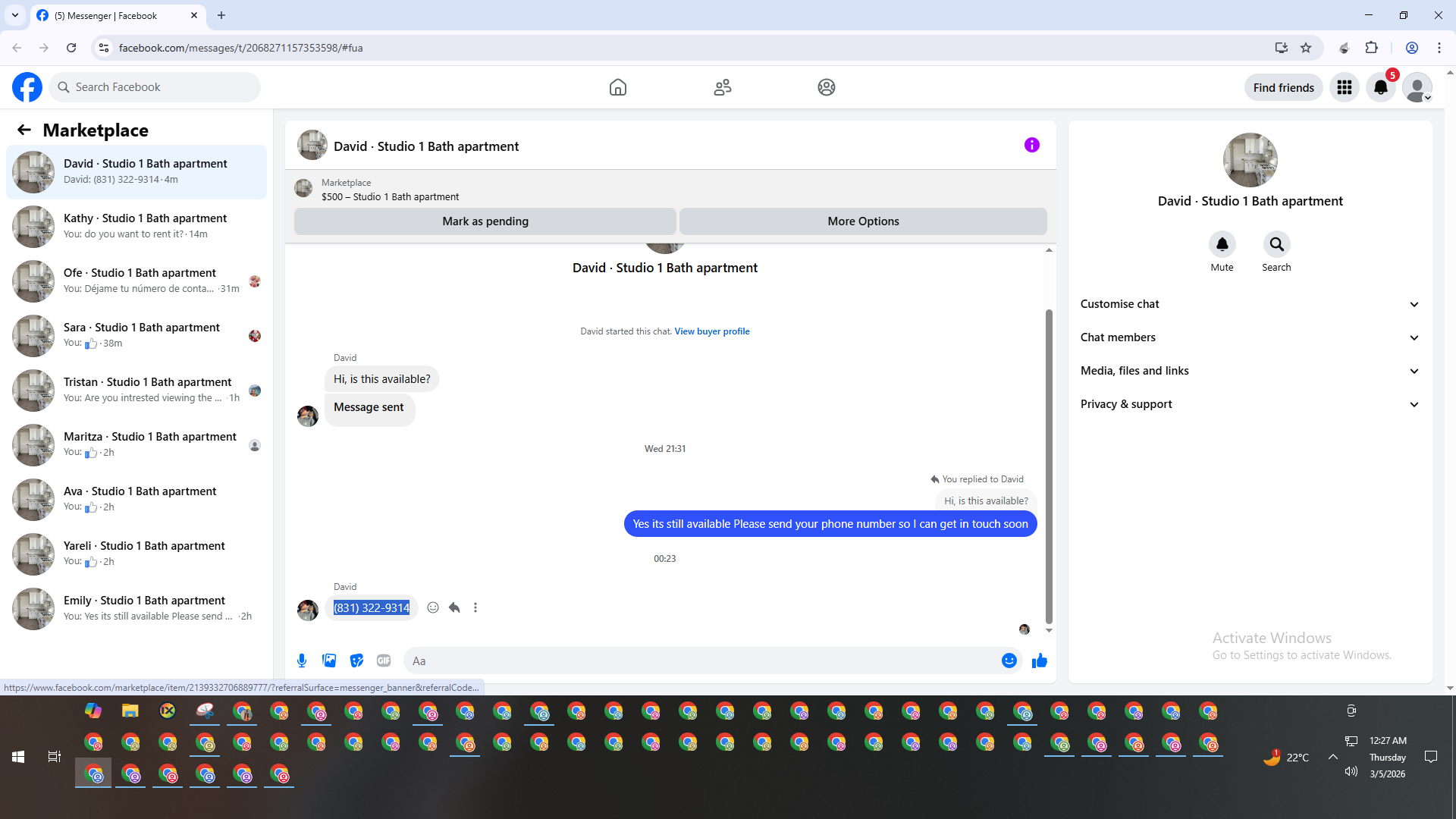This screenshot has width=1456, height=819.
Task: Open the Facebook menu grid icon
Action: (x=1345, y=87)
